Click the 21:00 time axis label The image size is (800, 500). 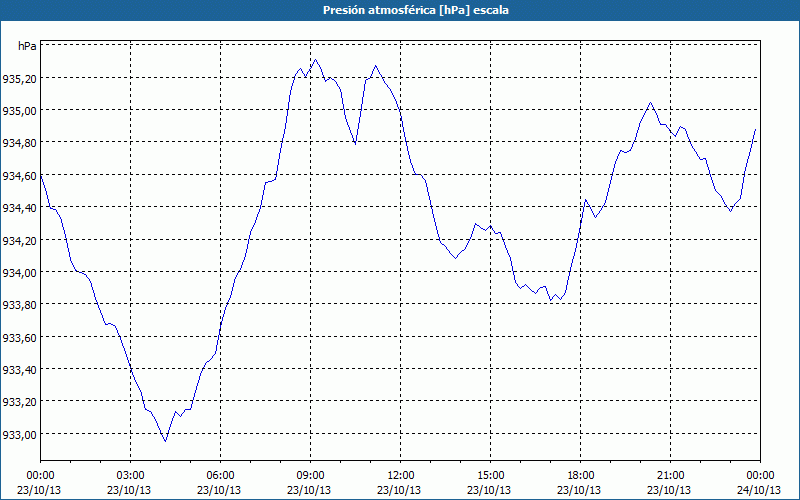[670, 475]
